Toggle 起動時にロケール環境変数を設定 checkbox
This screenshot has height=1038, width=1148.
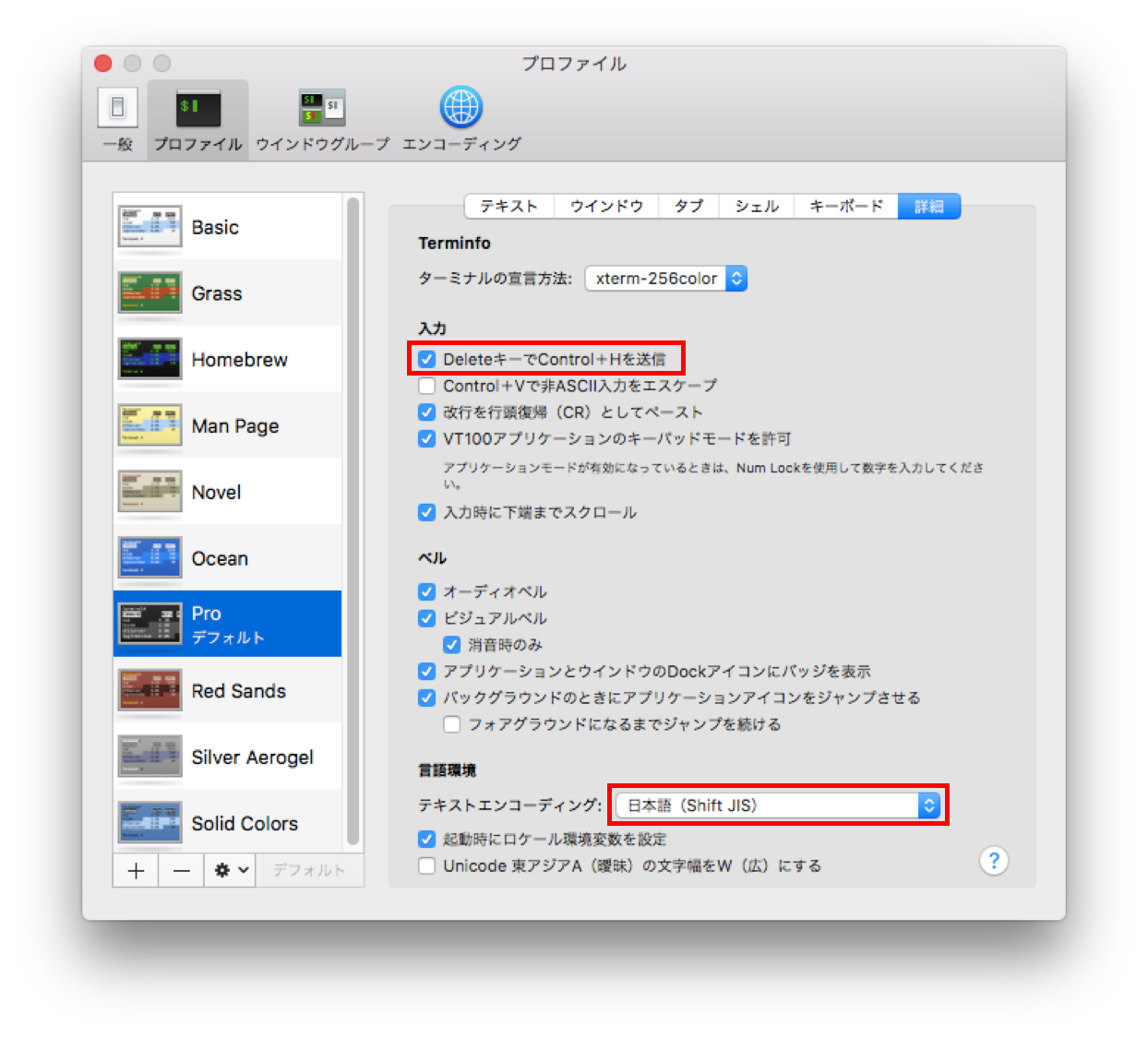coord(426,839)
